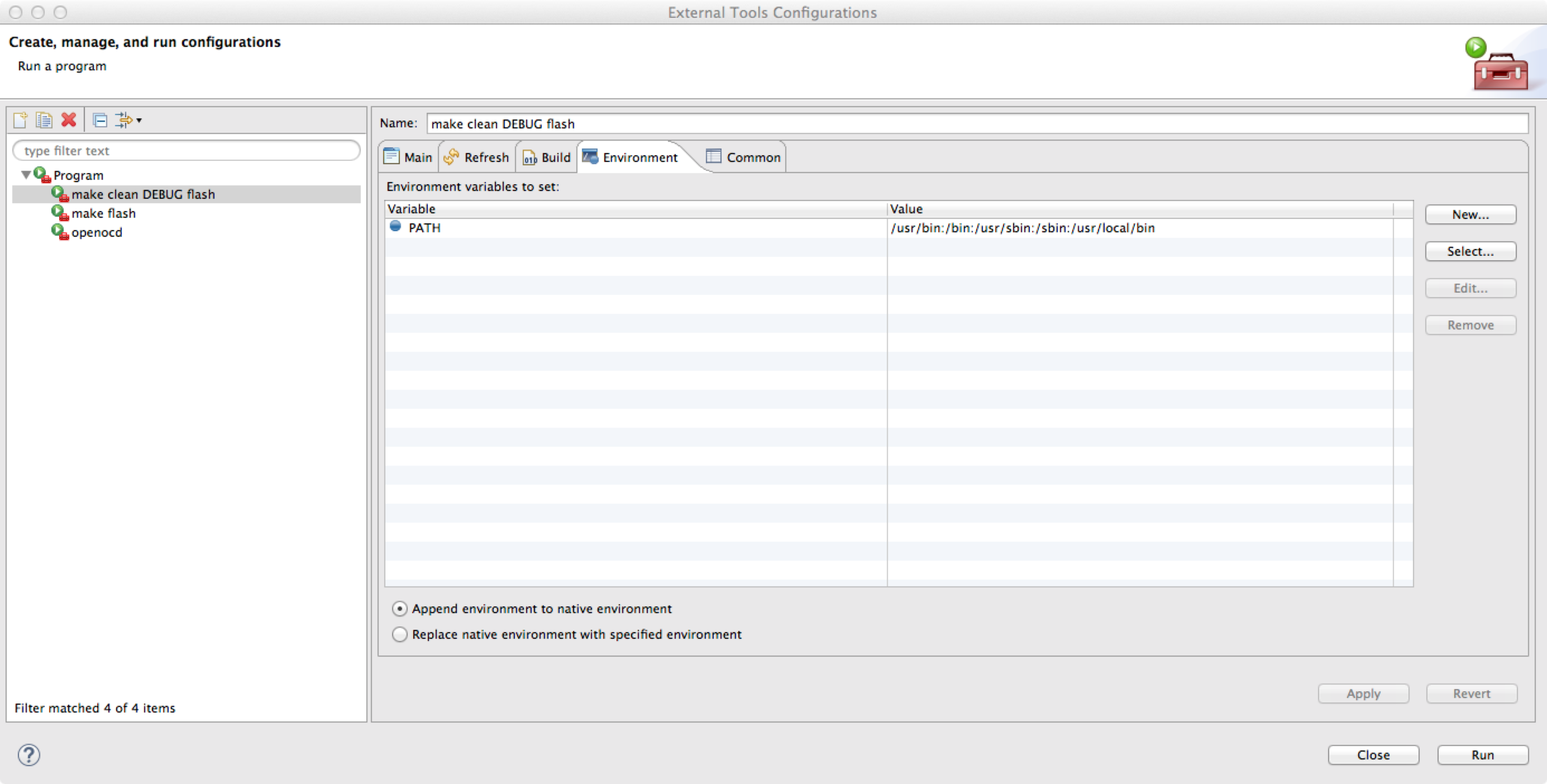
Task: Click the PATH variable blue bullet icon
Action: [395, 226]
